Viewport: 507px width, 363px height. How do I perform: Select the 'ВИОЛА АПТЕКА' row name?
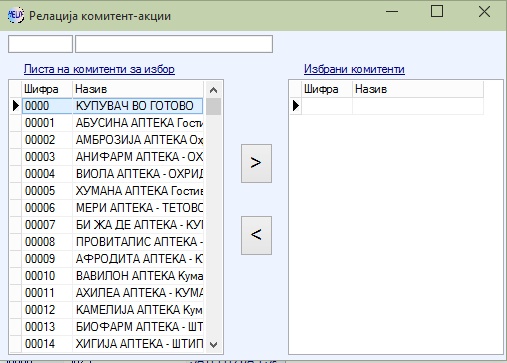pos(138,174)
